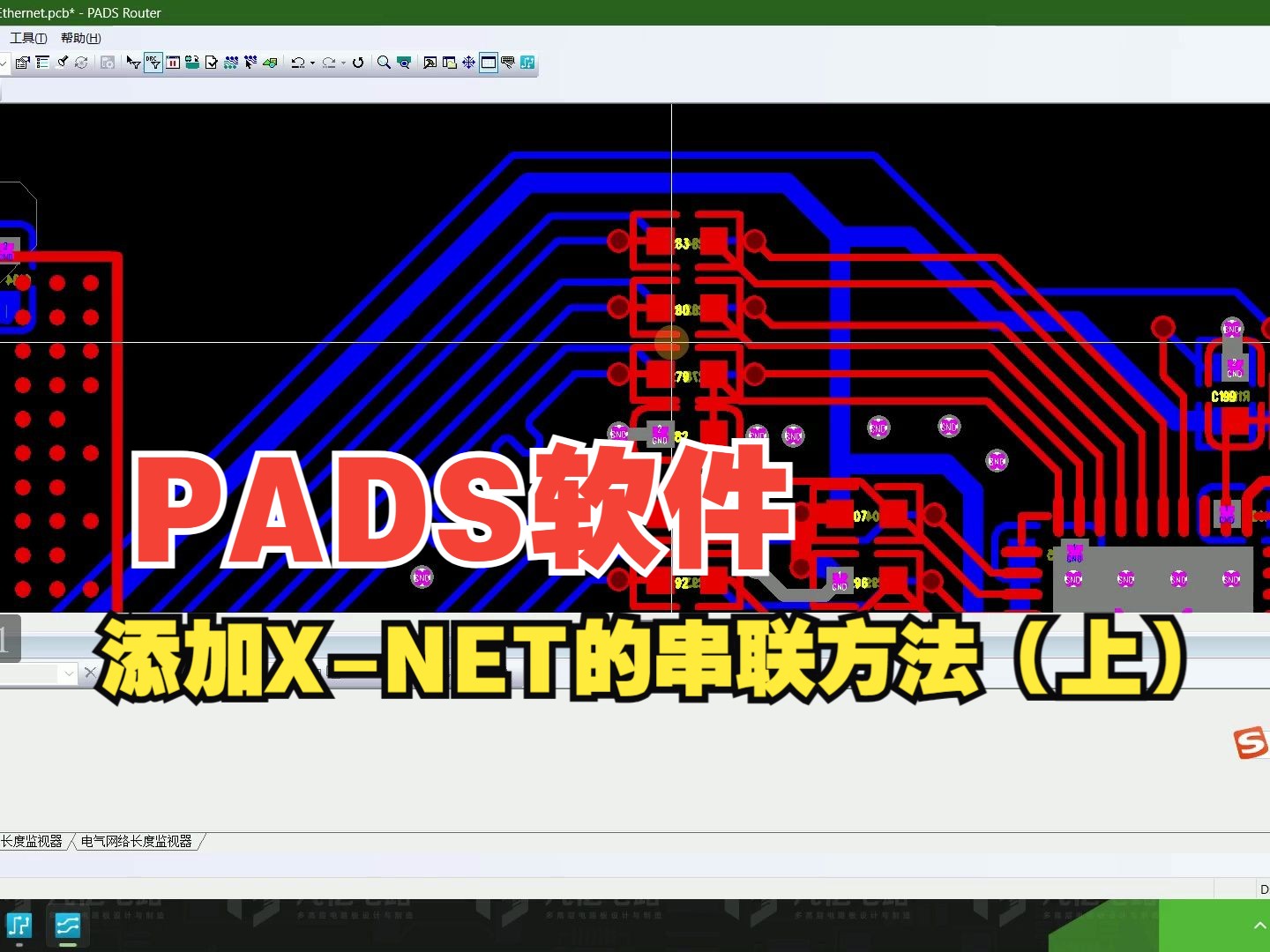This screenshot has width=1270, height=952.
Task: Click the highlight flashlight icon
Action: (x=62, y=63)
